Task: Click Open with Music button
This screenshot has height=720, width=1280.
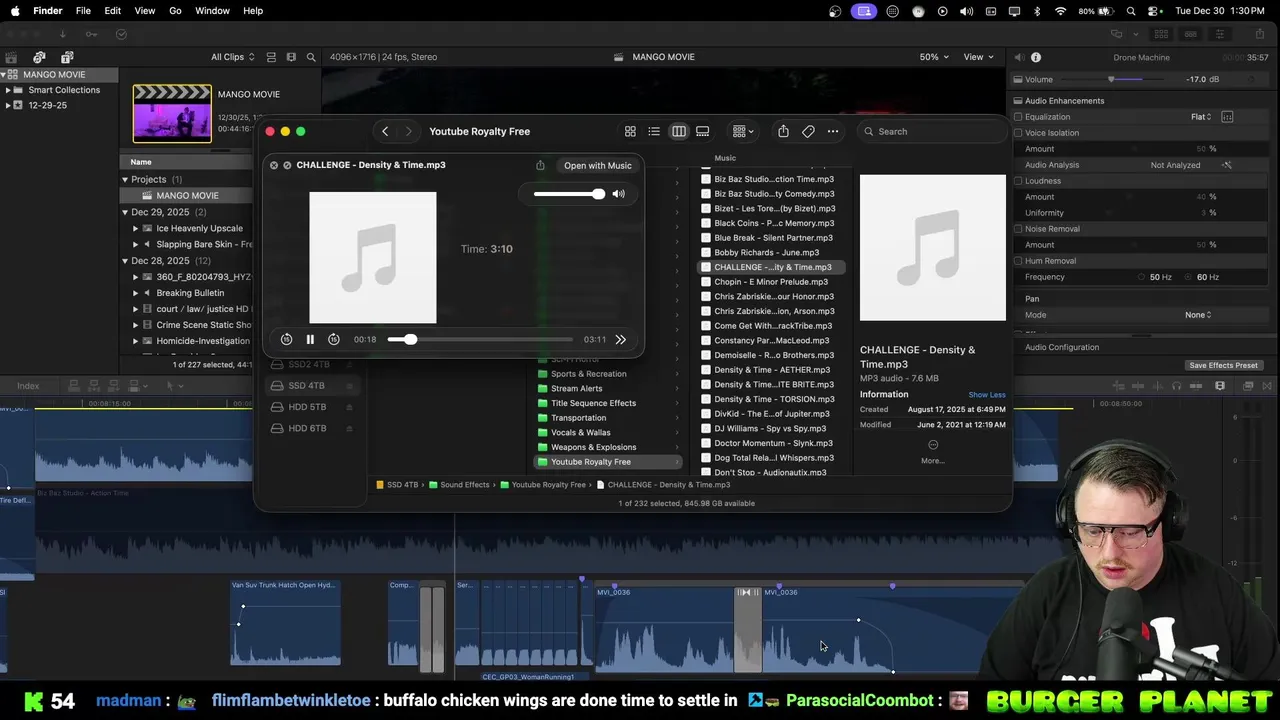Action: pos(597,165)
